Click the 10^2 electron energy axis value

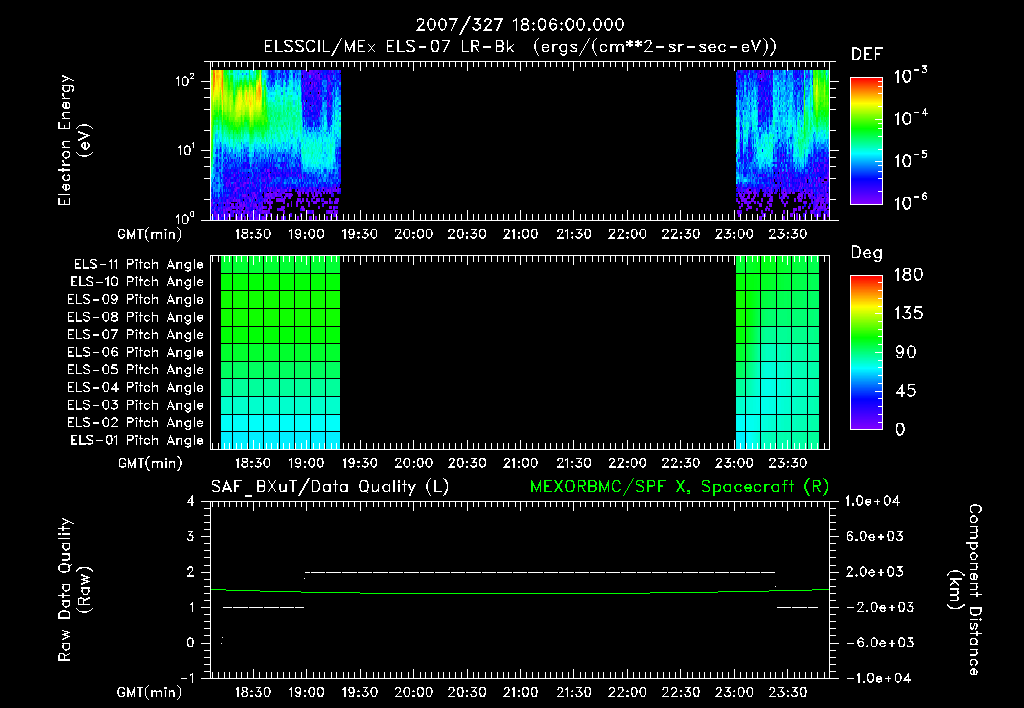185,81
